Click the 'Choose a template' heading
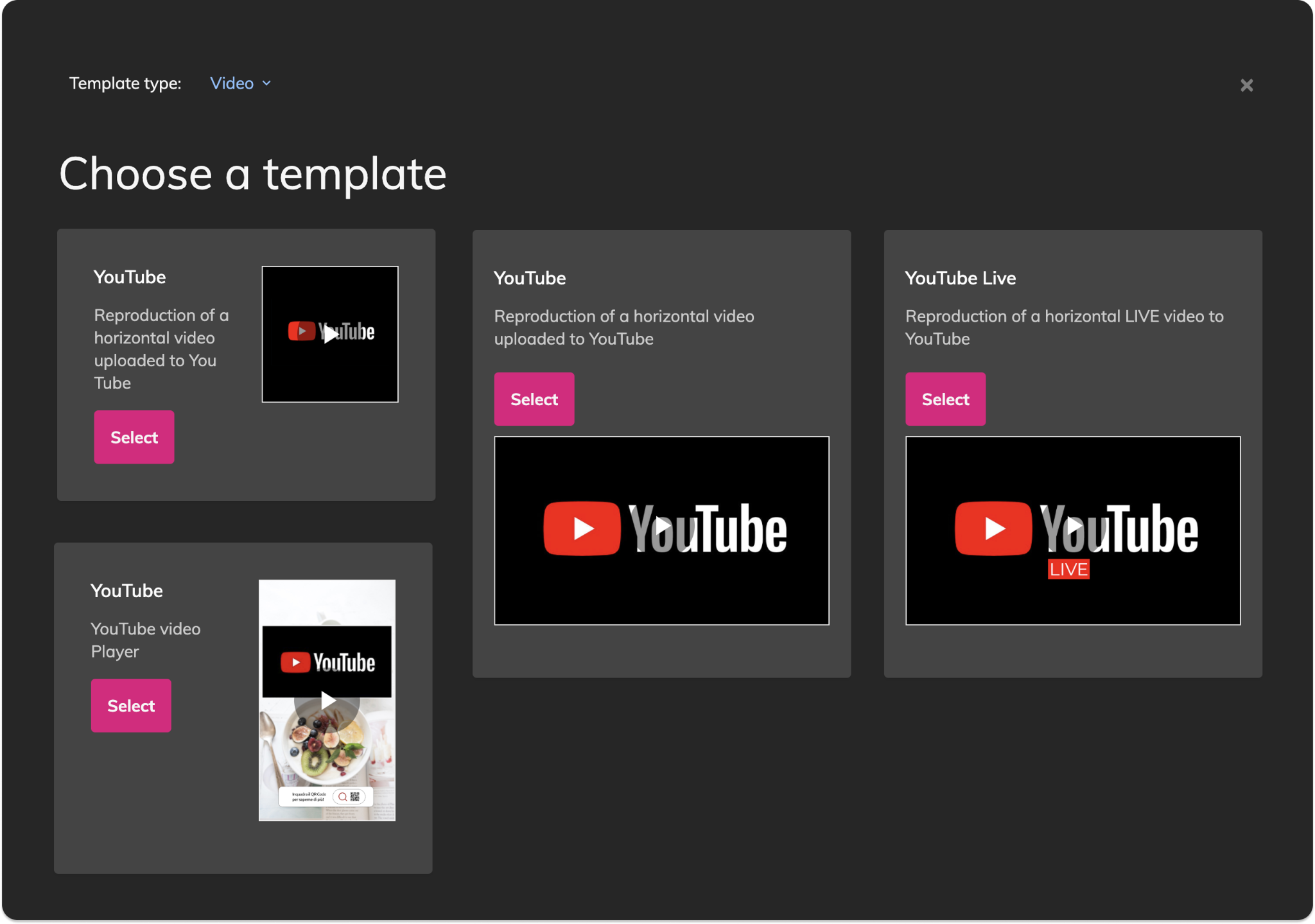Screen dimensions: 1315x924 pos(253,174)
